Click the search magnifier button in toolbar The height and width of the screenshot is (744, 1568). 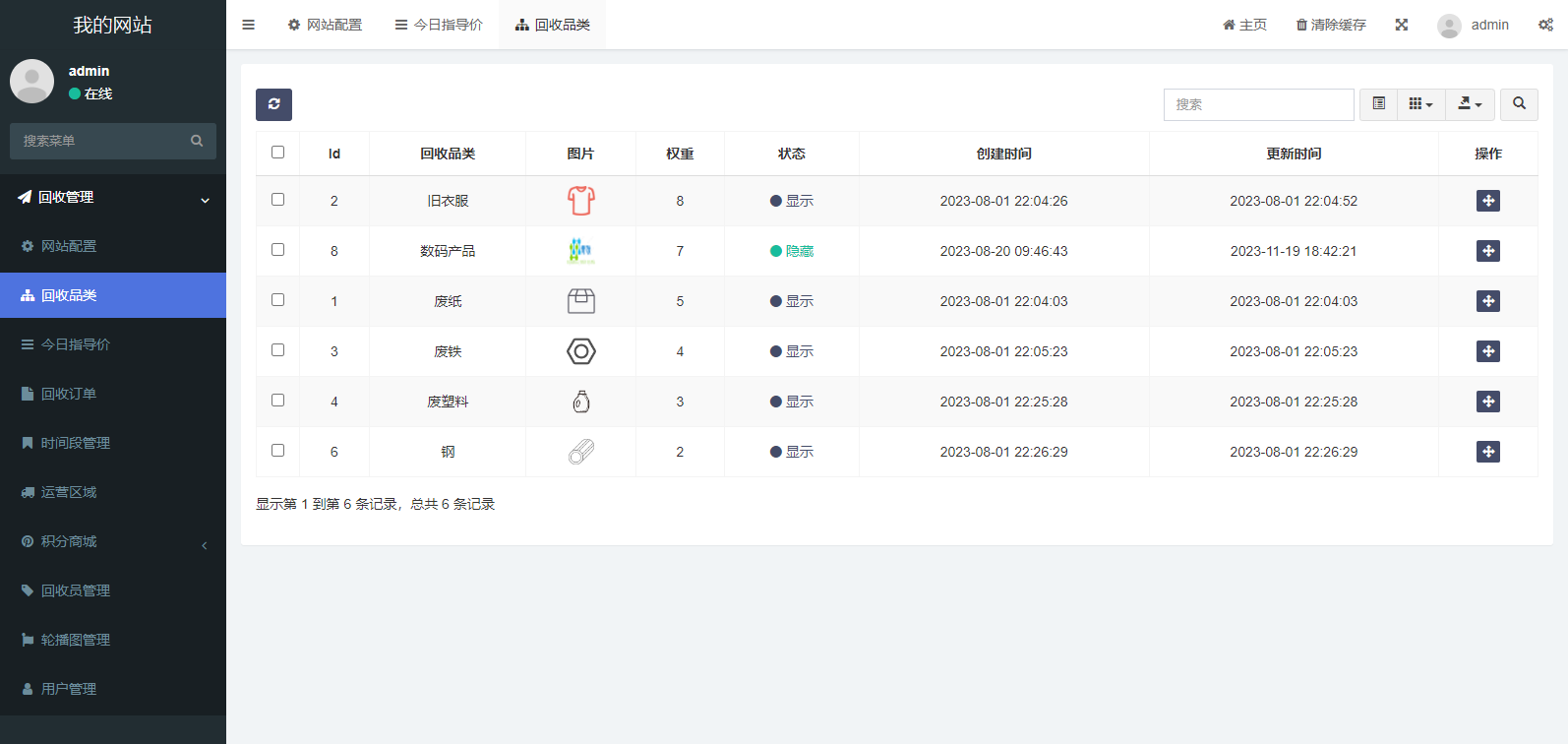1519,104
